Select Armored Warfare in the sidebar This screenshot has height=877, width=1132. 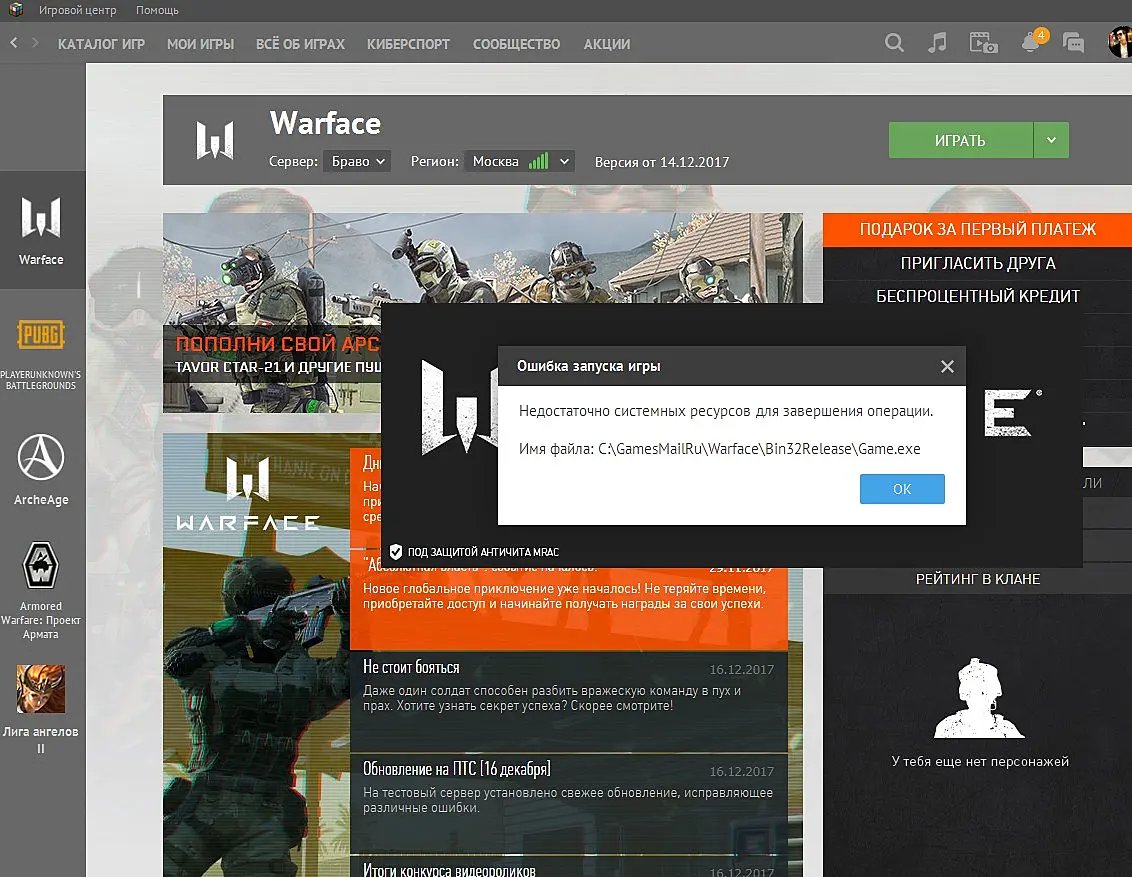tap(41, 590)
